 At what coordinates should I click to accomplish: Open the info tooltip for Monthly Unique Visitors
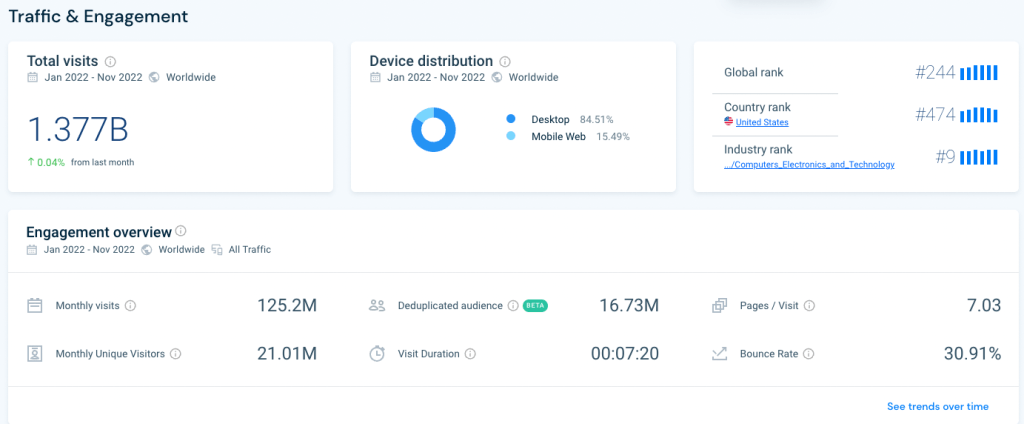point(176,354)
